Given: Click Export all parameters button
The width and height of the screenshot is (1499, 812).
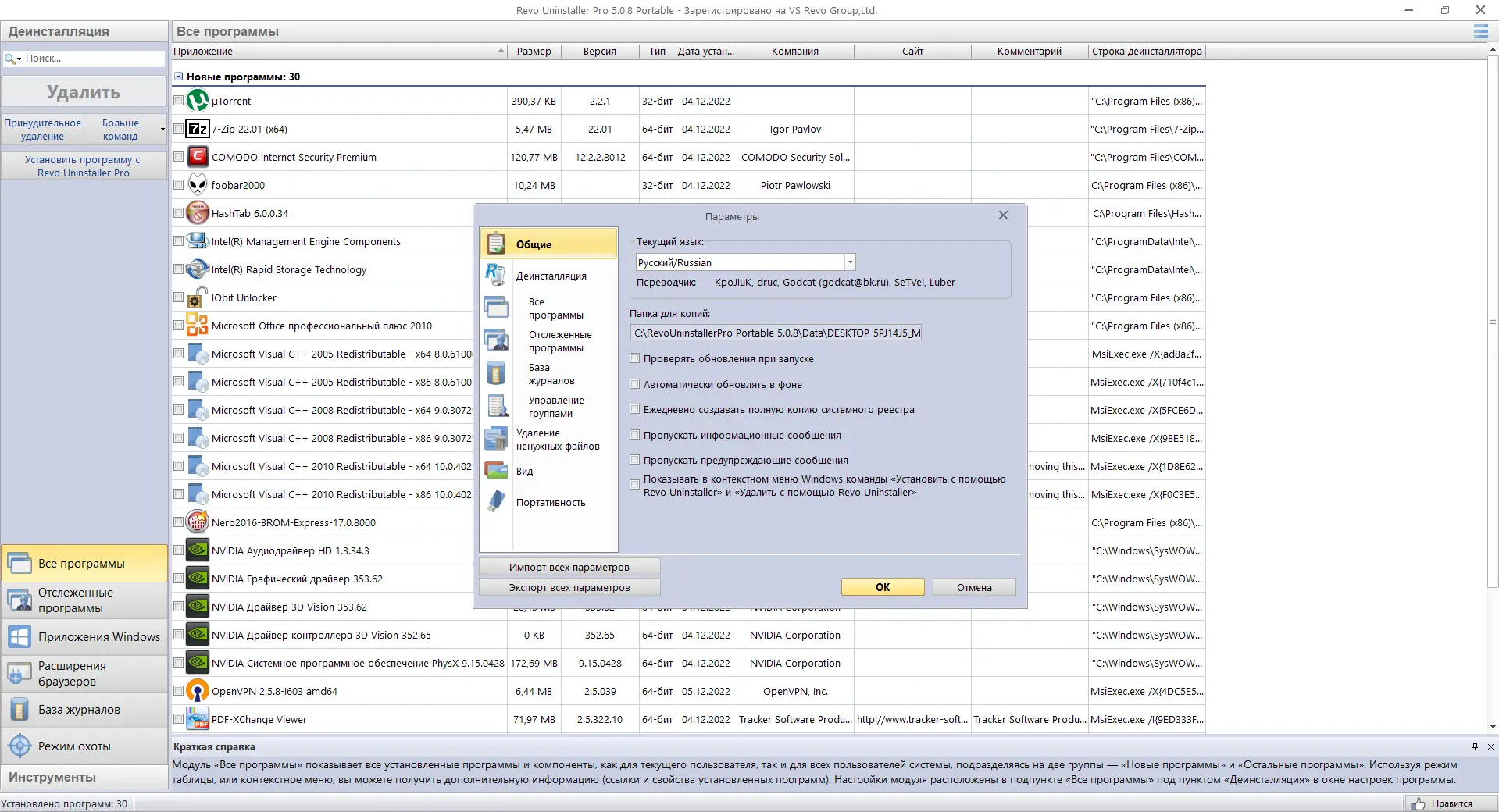Looking at the screenshot, I should click(569, 587).
